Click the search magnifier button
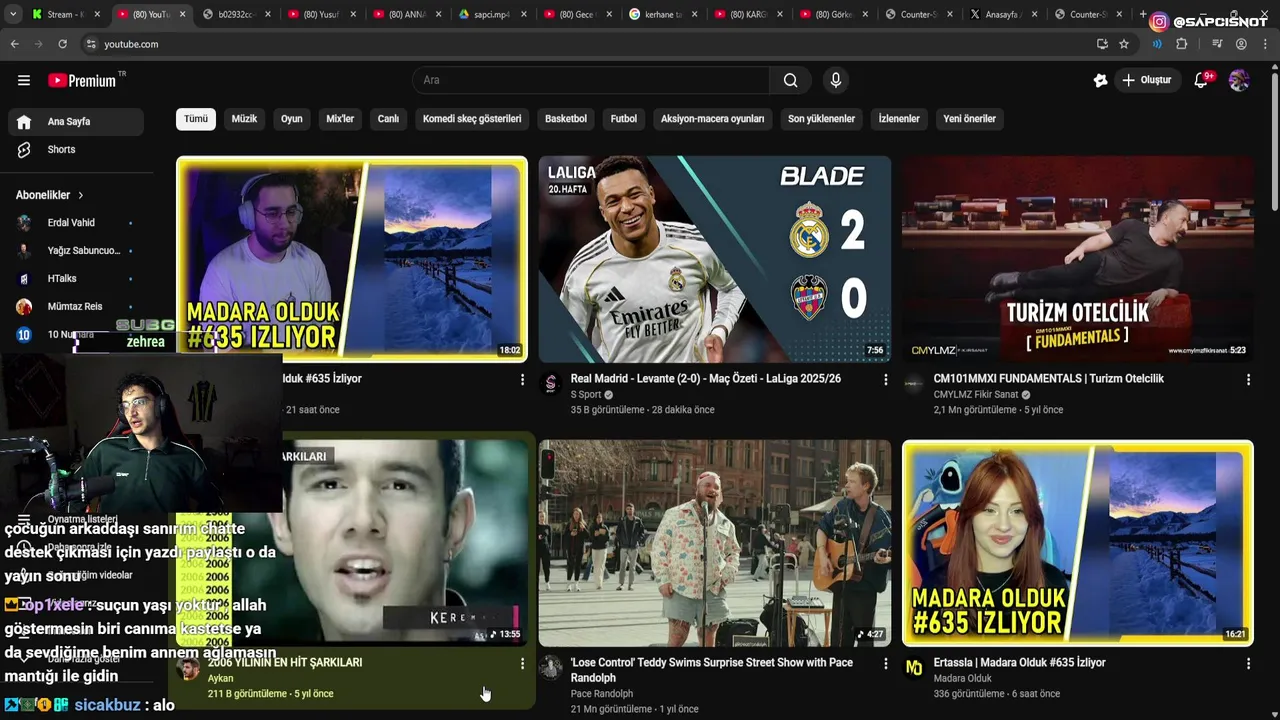The height and width of the screenshot is (720, 1280). click(x=791, y=80)
